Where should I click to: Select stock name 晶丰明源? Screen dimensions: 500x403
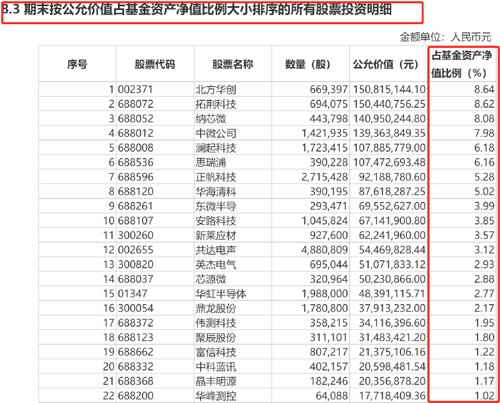pyautogui.click(x=216, y=381)
